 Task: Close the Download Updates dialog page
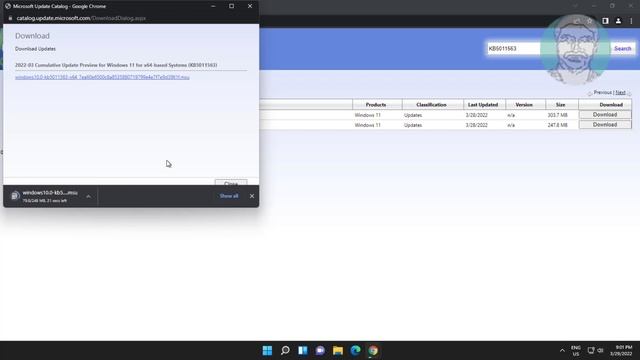(x=231, y=182)
